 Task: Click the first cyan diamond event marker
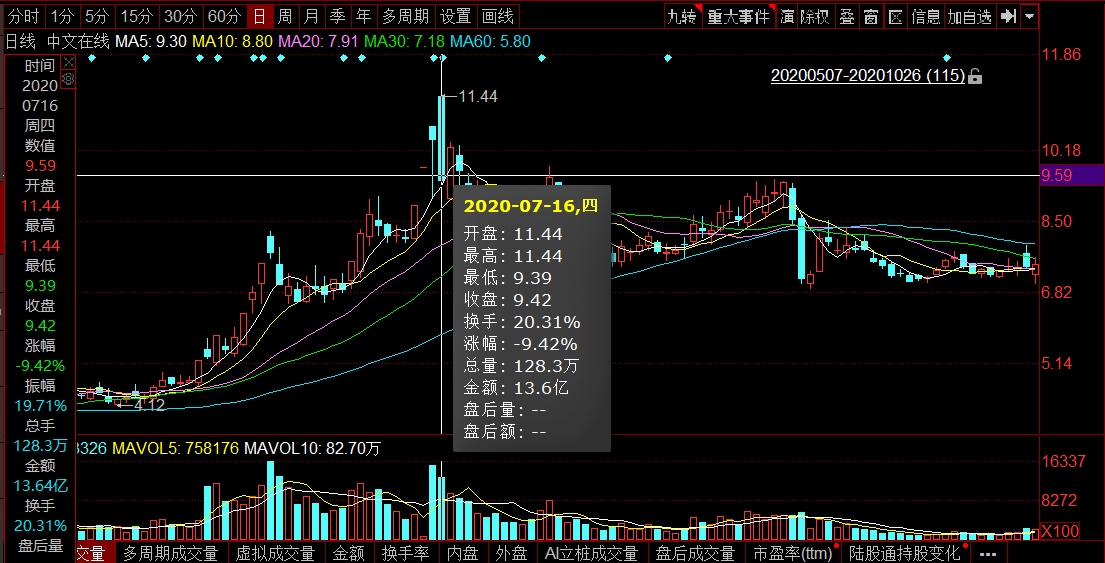92,58
